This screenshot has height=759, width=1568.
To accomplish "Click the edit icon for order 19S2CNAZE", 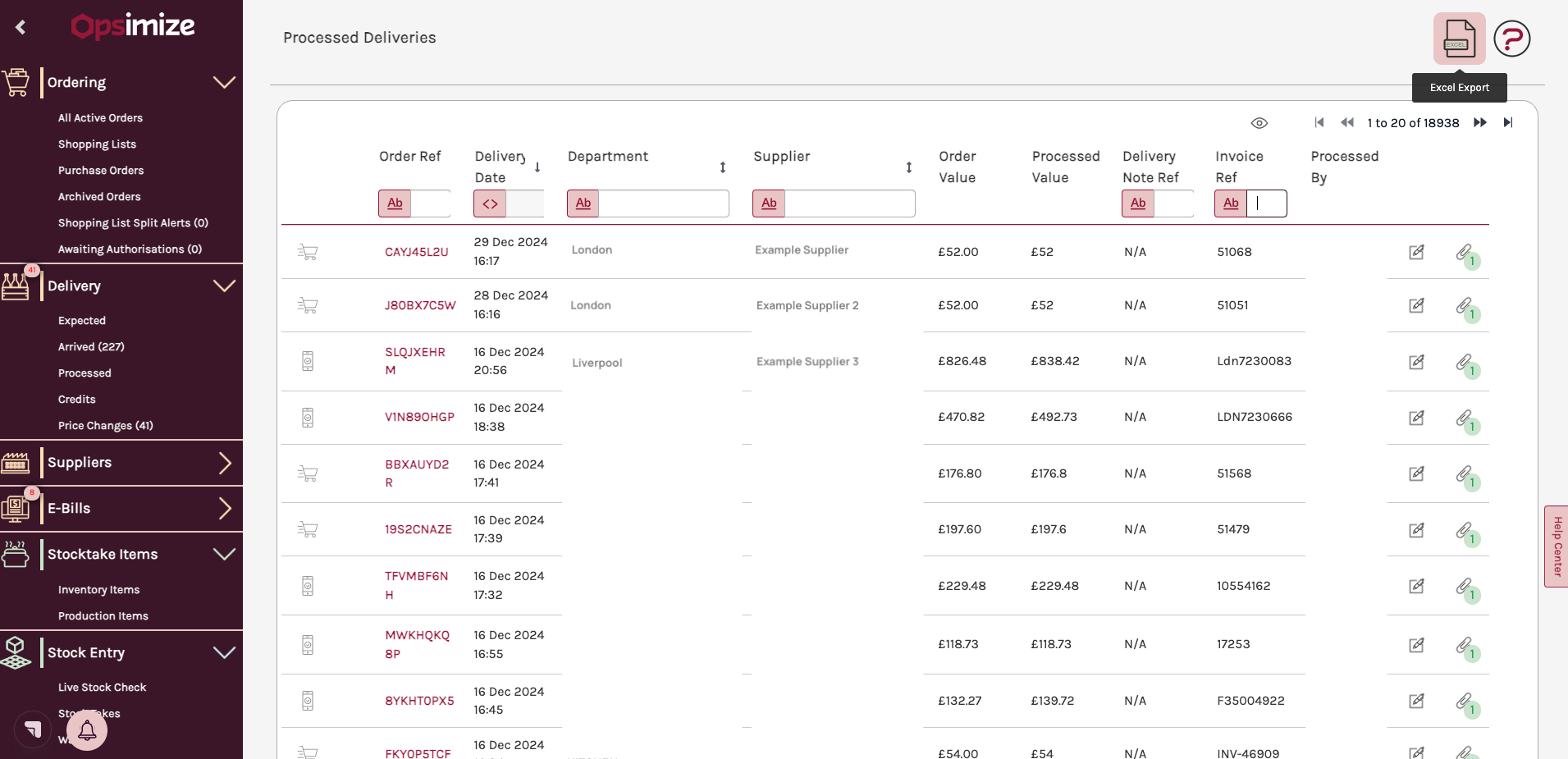I will tap(1416, 530).
